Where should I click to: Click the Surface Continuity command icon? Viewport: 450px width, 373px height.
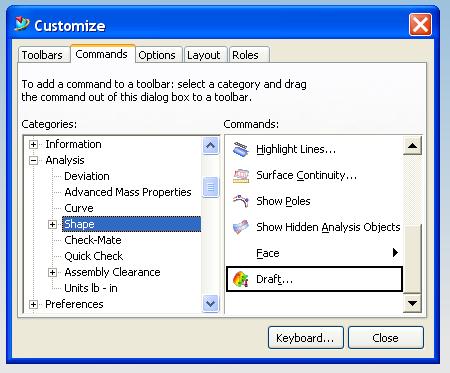[241, 175]
